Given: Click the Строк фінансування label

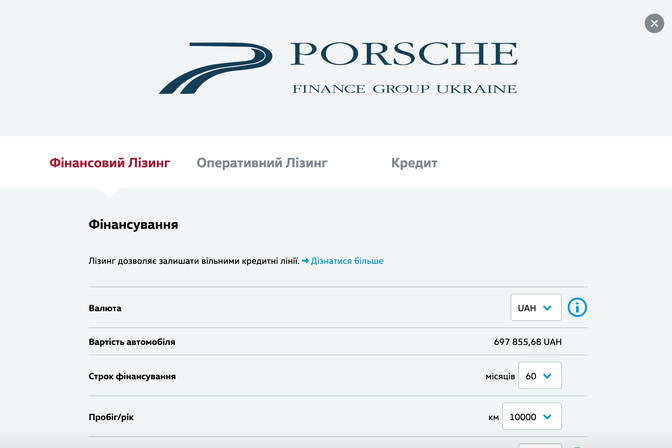Looking at the screenshot, I should 133,377.
